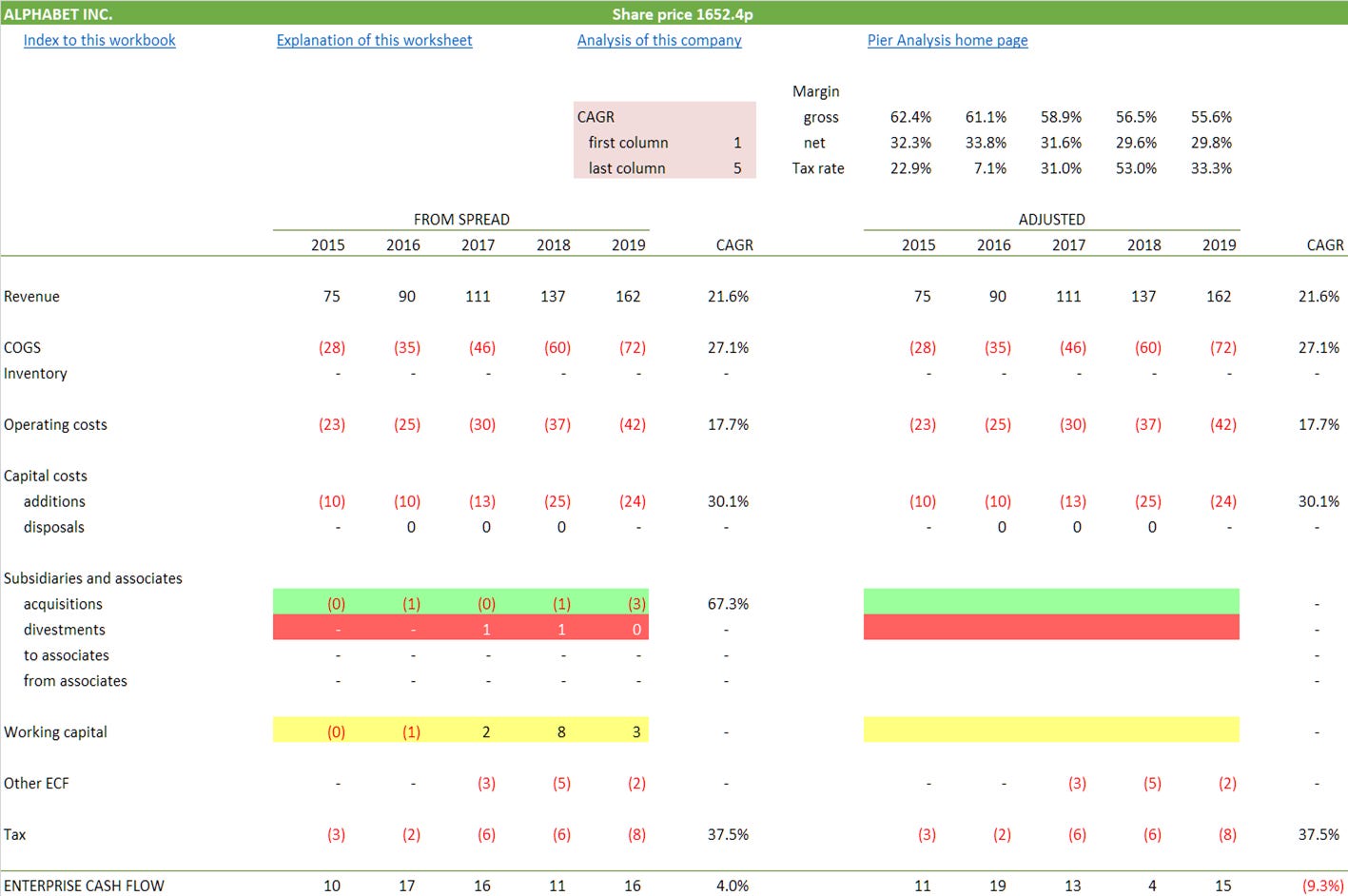Select Revenue CAGR 21.6% in FROM SPREAD
The width and height of the screenshot is (1348, 896).
pos(728,297)
